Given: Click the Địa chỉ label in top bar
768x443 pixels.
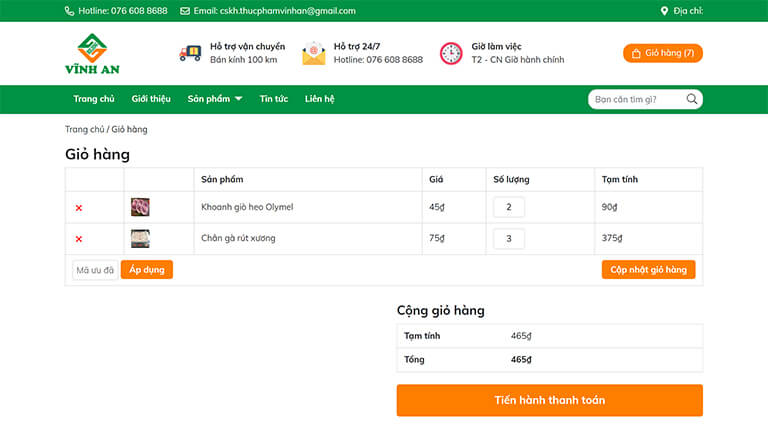Looking at the screenshot, I should pyautogui.click(x=688, y=11).
